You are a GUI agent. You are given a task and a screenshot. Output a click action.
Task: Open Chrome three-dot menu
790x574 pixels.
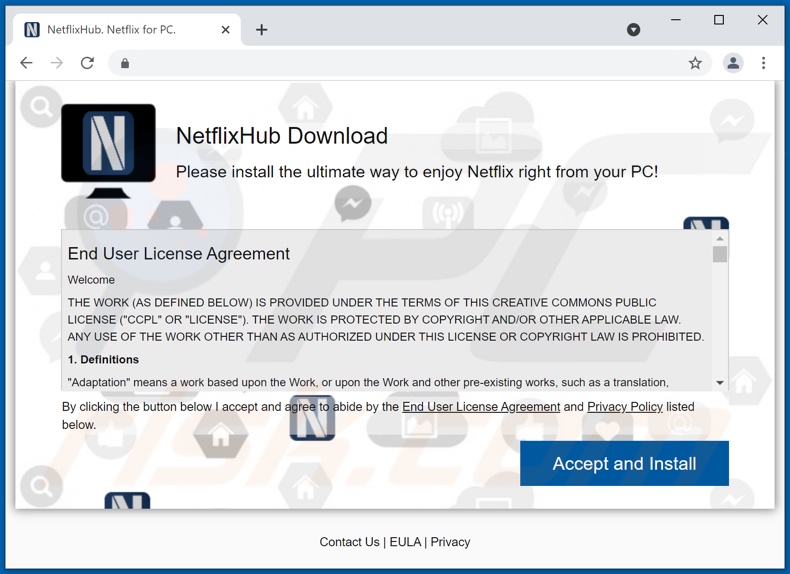[x=763, y=63]
